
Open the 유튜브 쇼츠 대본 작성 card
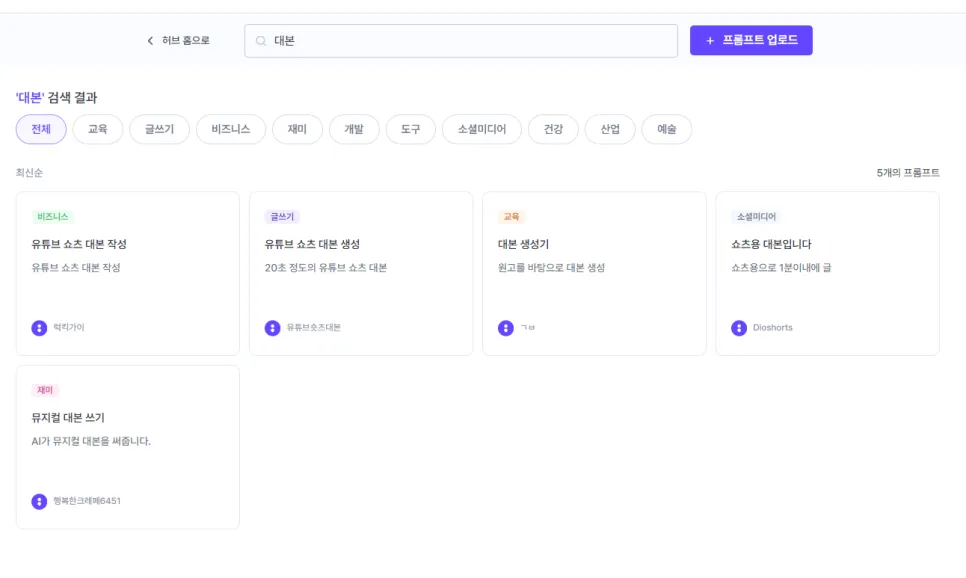128,274
